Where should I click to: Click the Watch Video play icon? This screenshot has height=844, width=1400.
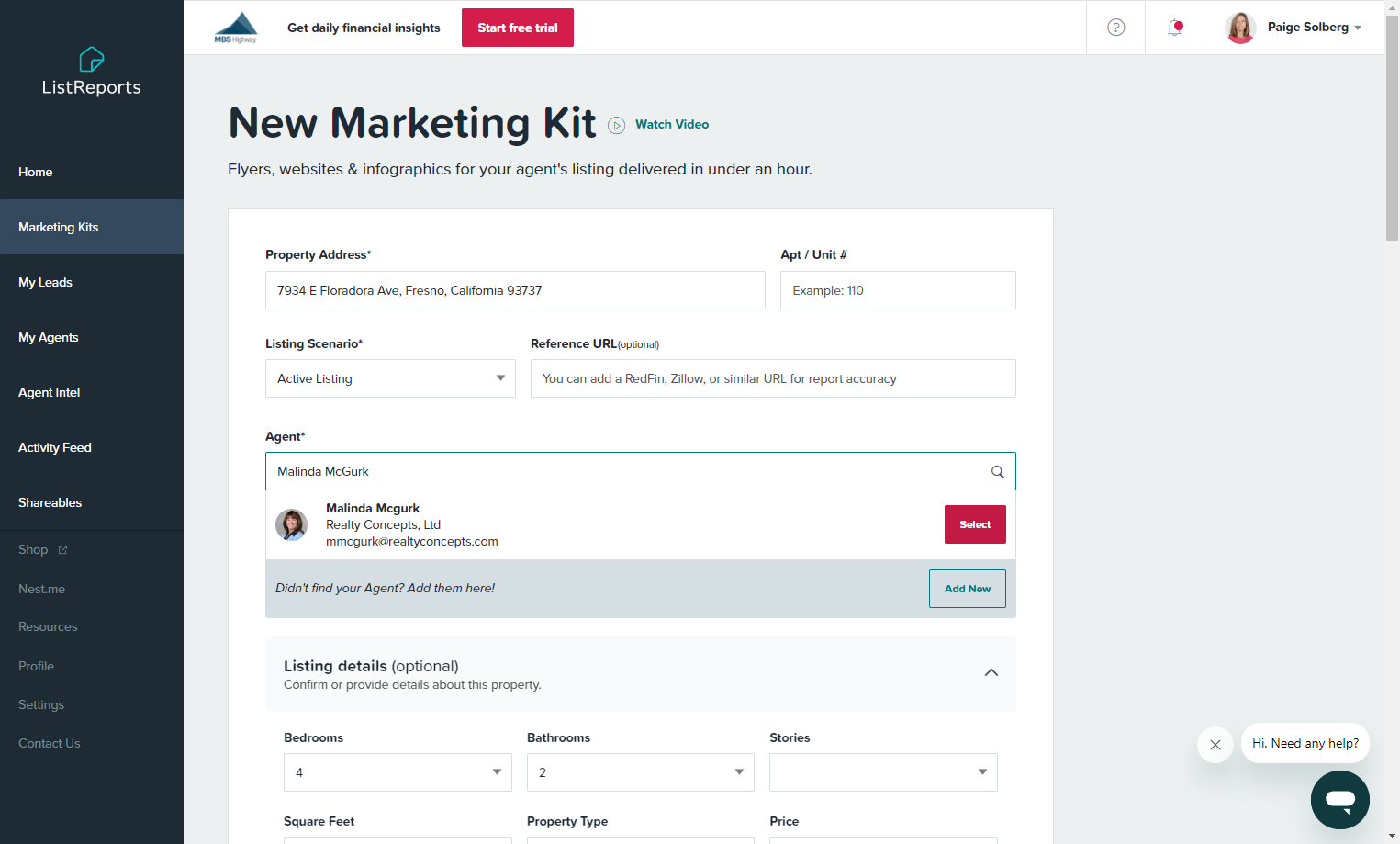(x=617, y=125)
